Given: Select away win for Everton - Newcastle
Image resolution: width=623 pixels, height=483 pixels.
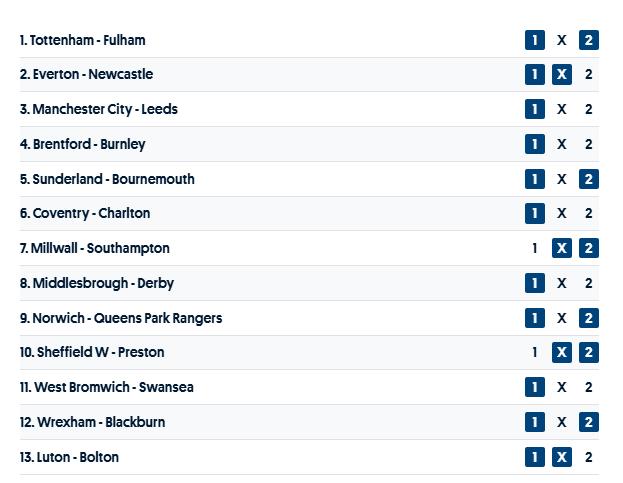Looking at the screenshot, I should (x=589, y=75).
